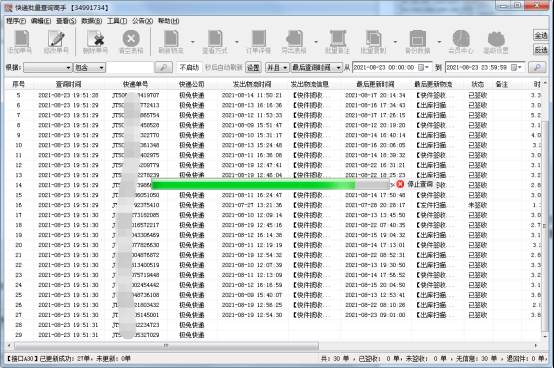Screen dimensions: 554x368
Task: Click the keyword filter text box
Action: [x=130, y=67]
